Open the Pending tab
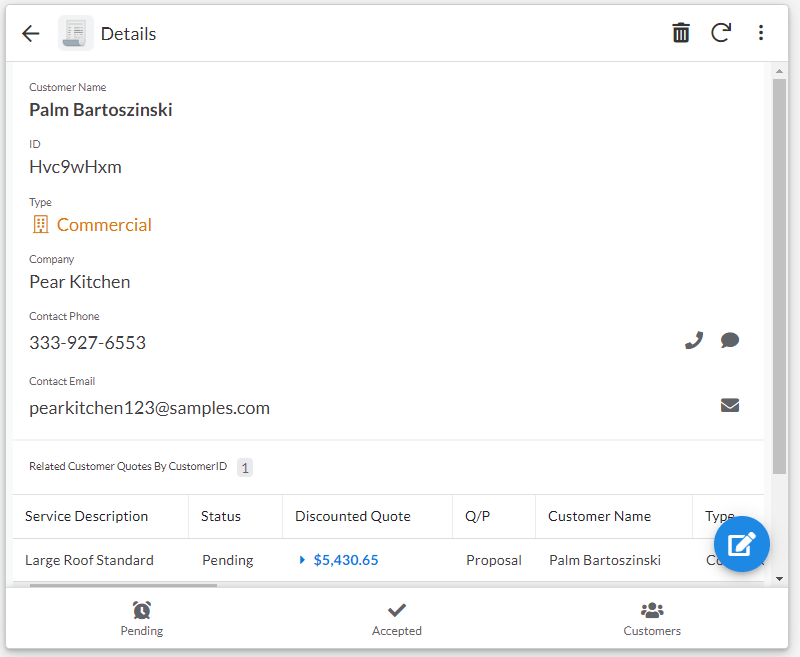The image size is (800, 657). 142,619
